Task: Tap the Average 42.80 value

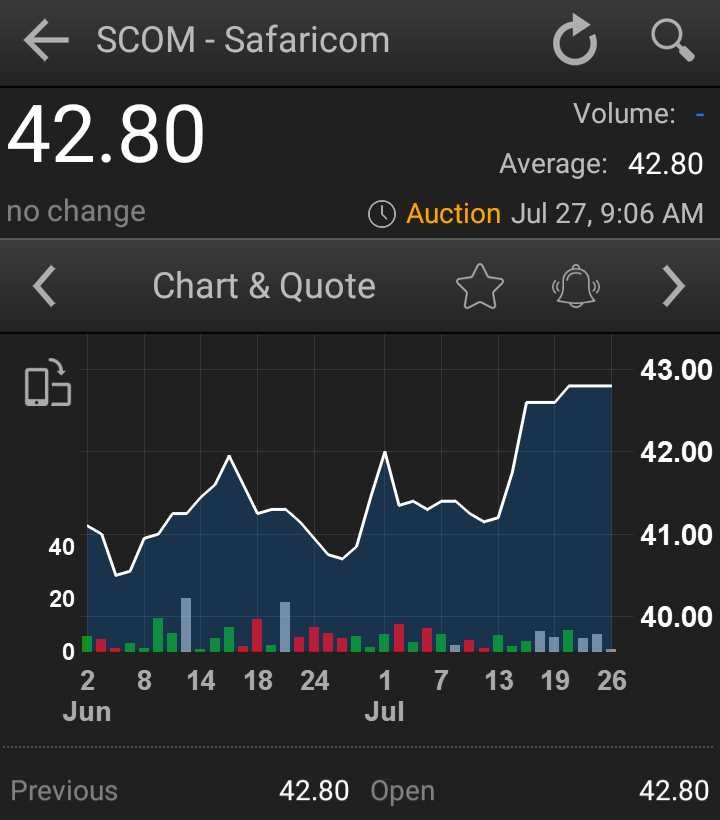Action: (x=665, y=164)
